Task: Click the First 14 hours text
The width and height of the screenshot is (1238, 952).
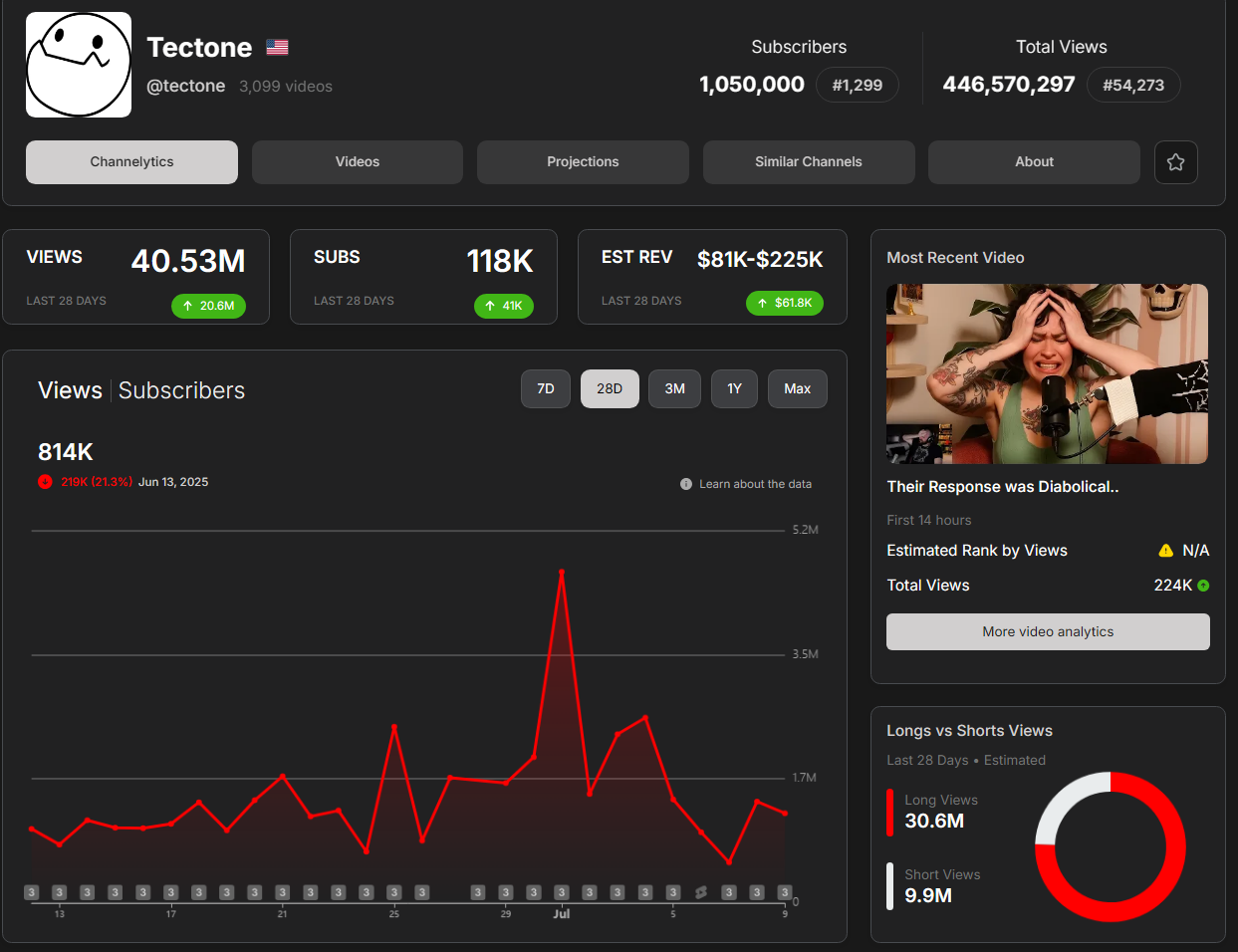Action: (929, 521)
